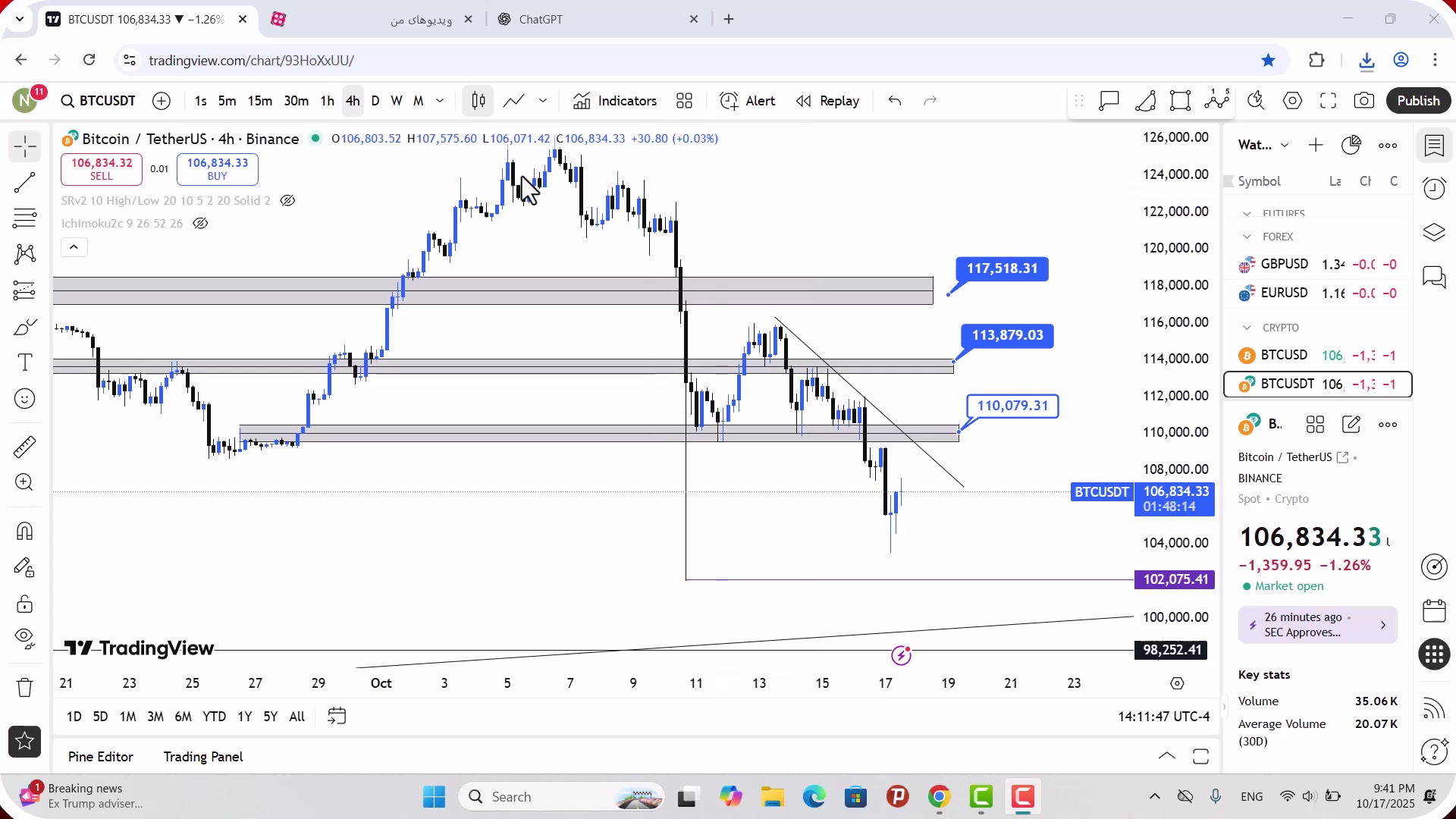
Task: Add a symbol to the watchlist
Action: point(1316,145)
